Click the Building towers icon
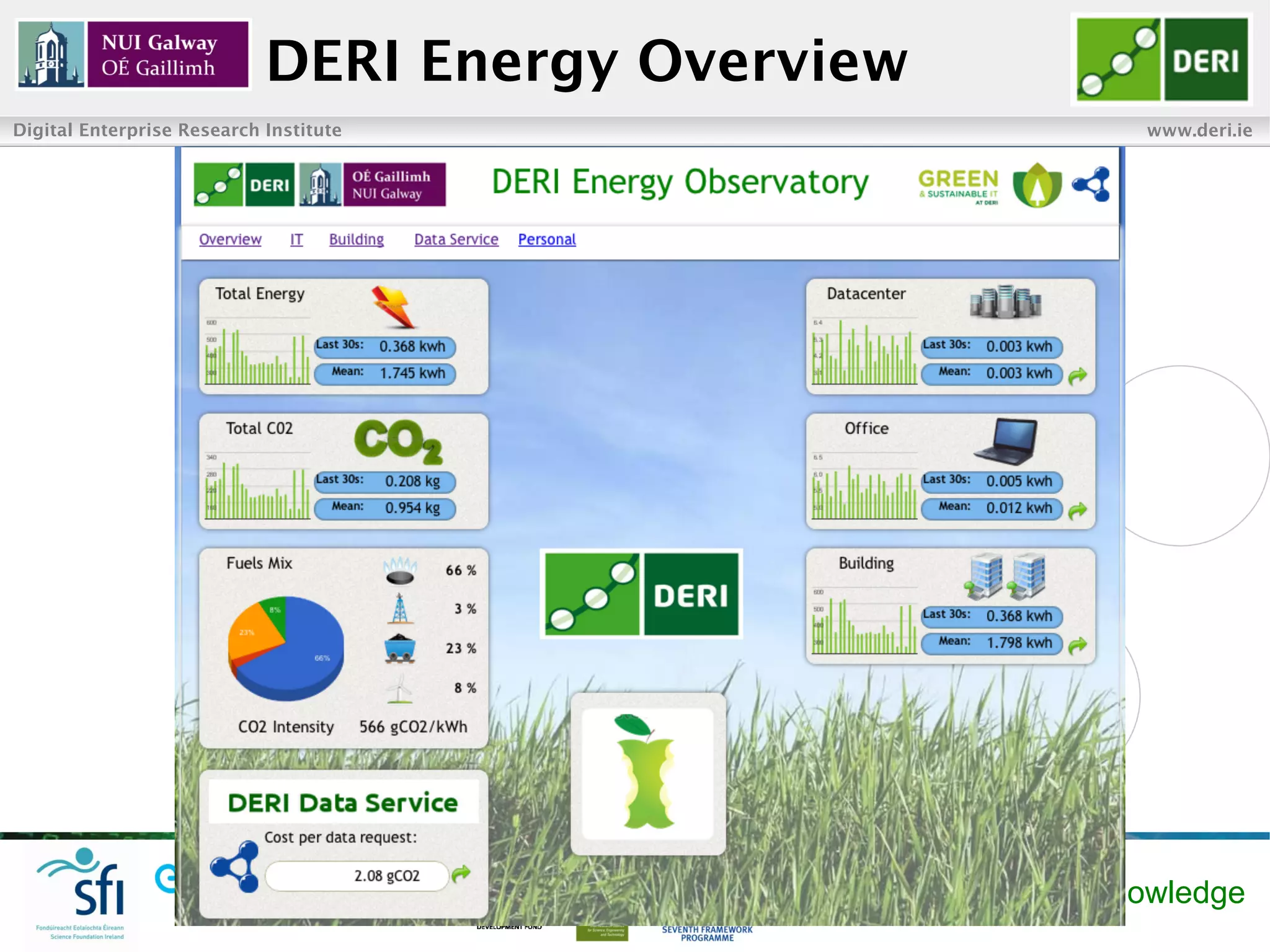Screen dimensions: 1270x952 pos(1005,576)
